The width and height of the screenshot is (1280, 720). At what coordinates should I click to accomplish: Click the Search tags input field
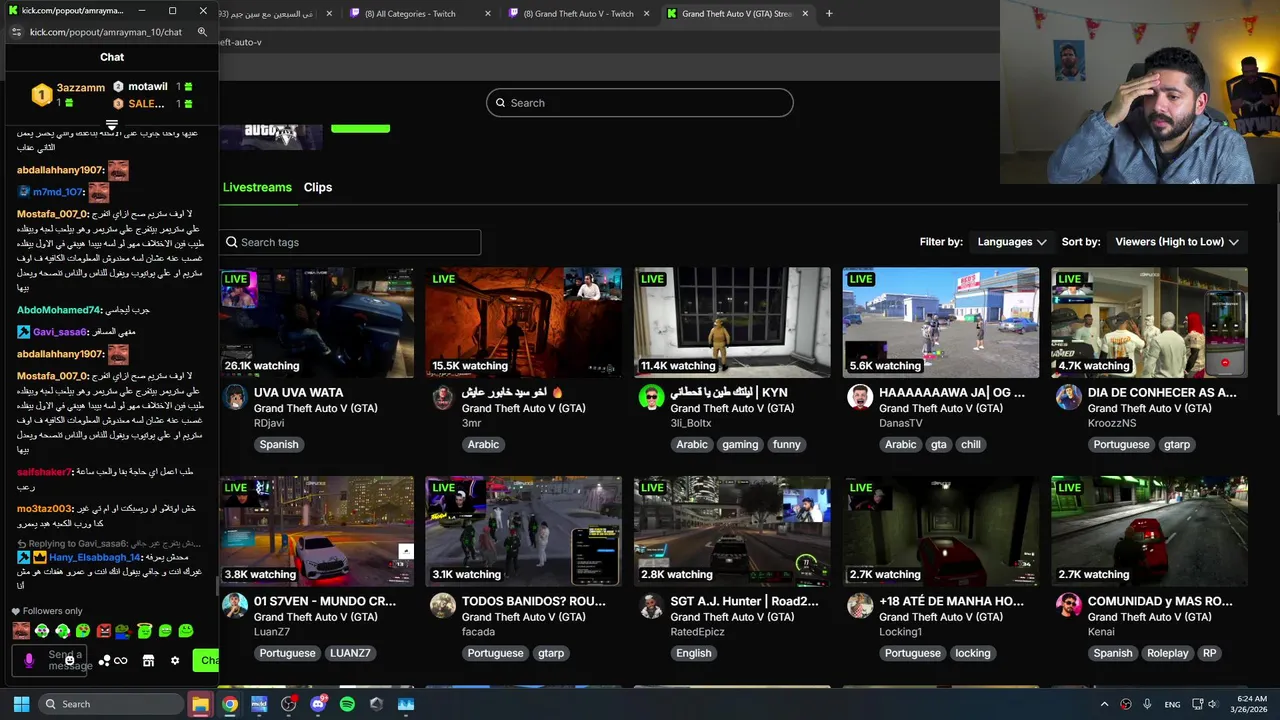click(351, 242)
